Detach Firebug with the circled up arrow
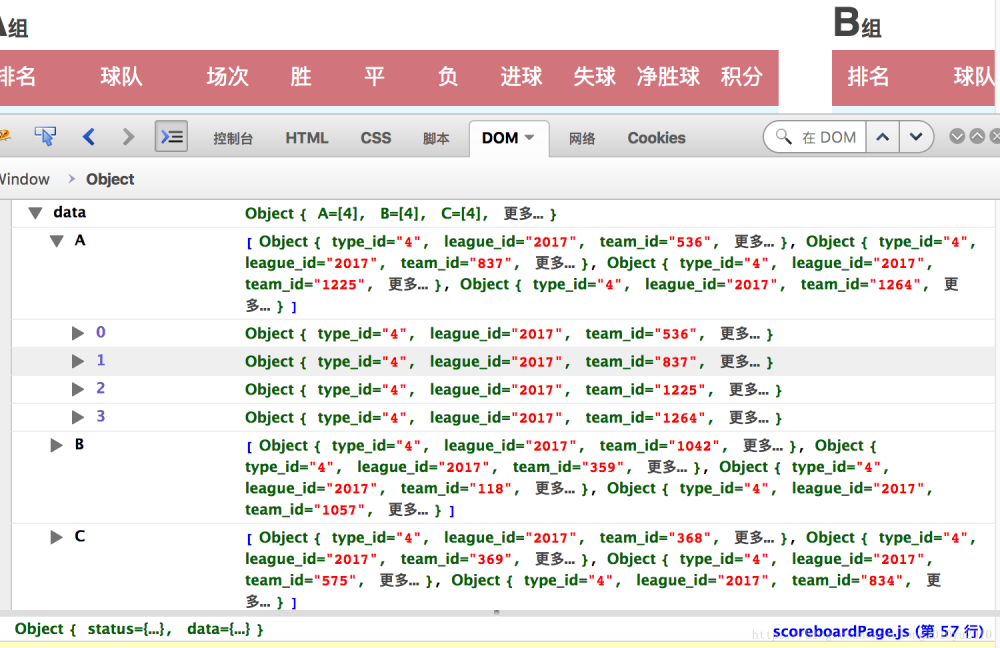 (977, 136)
